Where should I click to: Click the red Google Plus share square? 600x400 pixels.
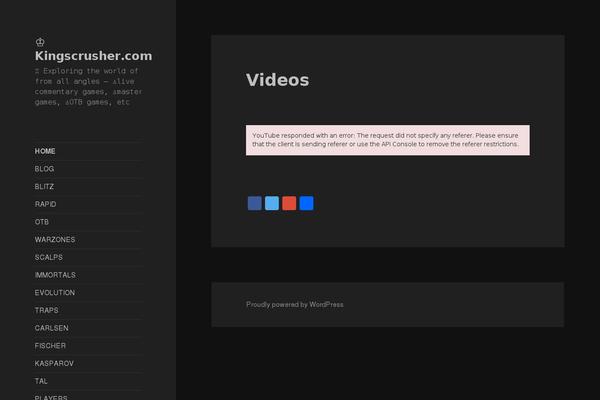tap(289, 203)
